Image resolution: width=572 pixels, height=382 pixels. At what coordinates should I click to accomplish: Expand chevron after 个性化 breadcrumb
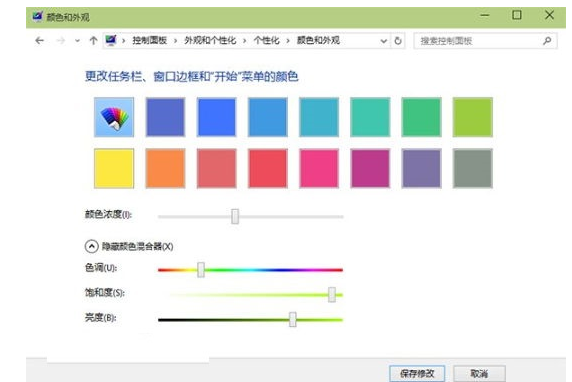click(288, 40)
